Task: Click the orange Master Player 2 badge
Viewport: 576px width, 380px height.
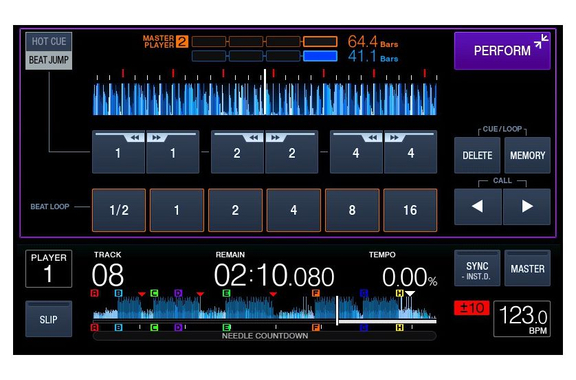Action: tap(182, 42)
